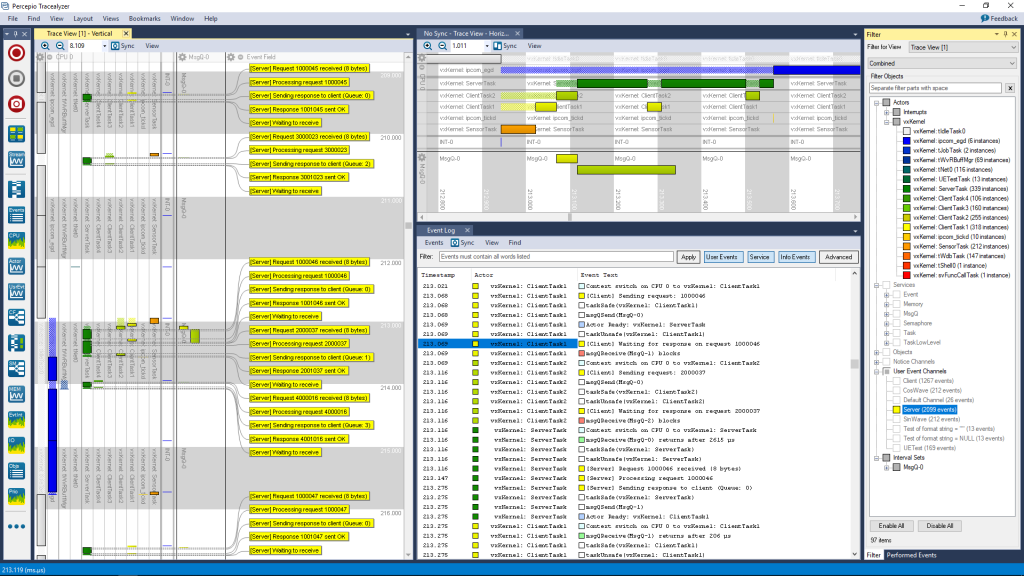Zoom in on the horizontal trace view
Image resolution: width=1024 pixels, height=576 pixels.
pos(428,46)
